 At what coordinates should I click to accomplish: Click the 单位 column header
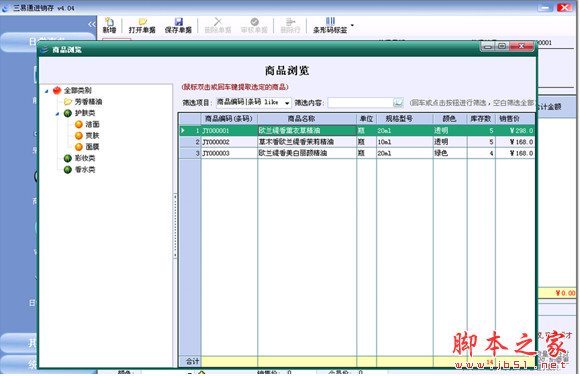click(367, 119)
